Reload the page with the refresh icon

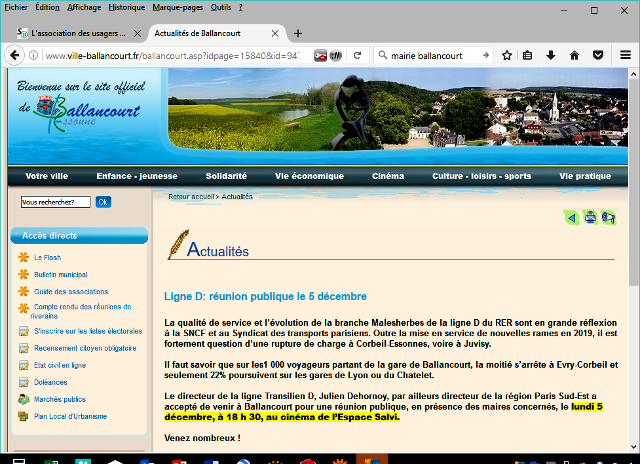coord(358,55)
